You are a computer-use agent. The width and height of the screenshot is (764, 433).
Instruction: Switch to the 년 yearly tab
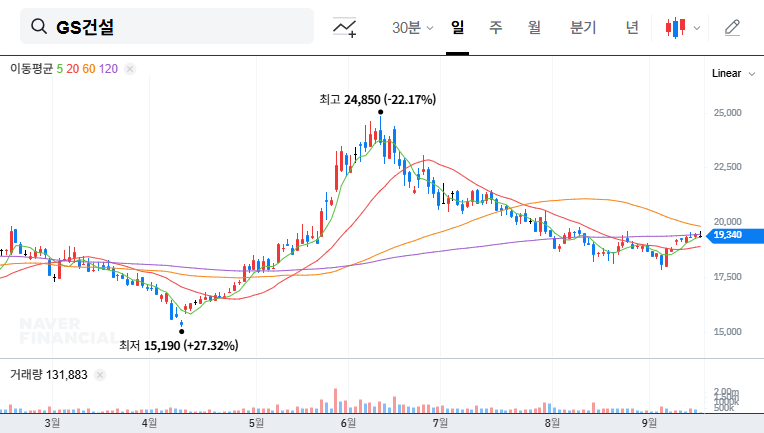[631, 27]
